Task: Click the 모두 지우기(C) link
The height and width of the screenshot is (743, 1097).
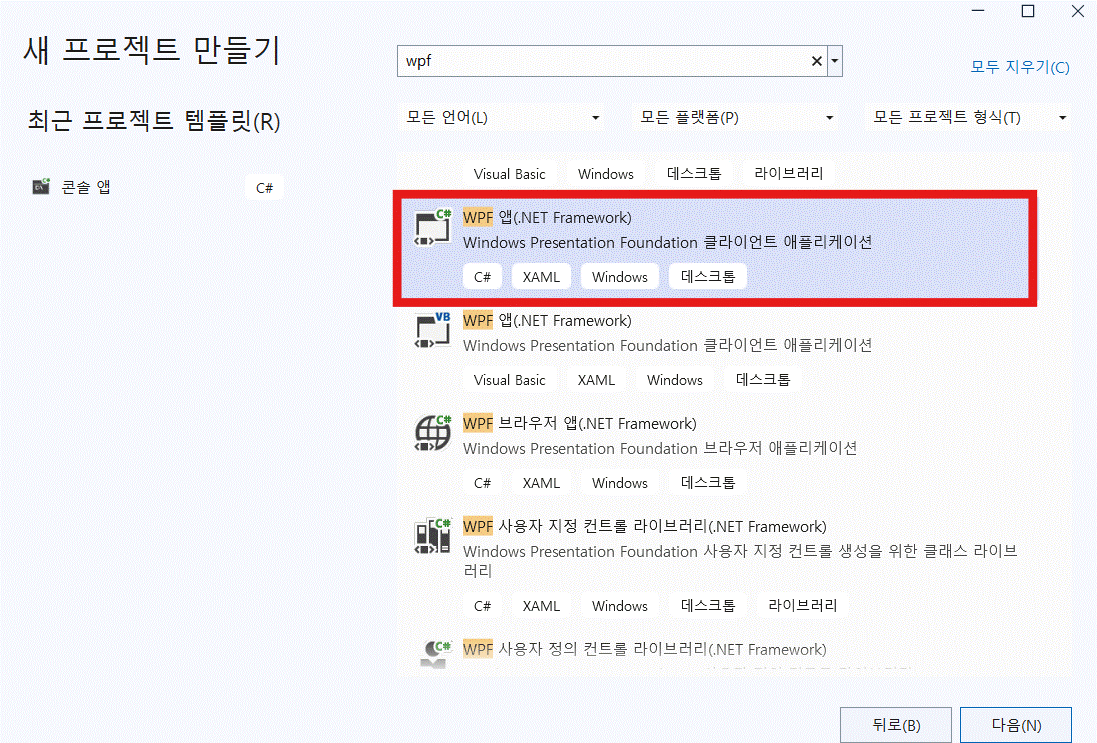Action: (1020, 67)
